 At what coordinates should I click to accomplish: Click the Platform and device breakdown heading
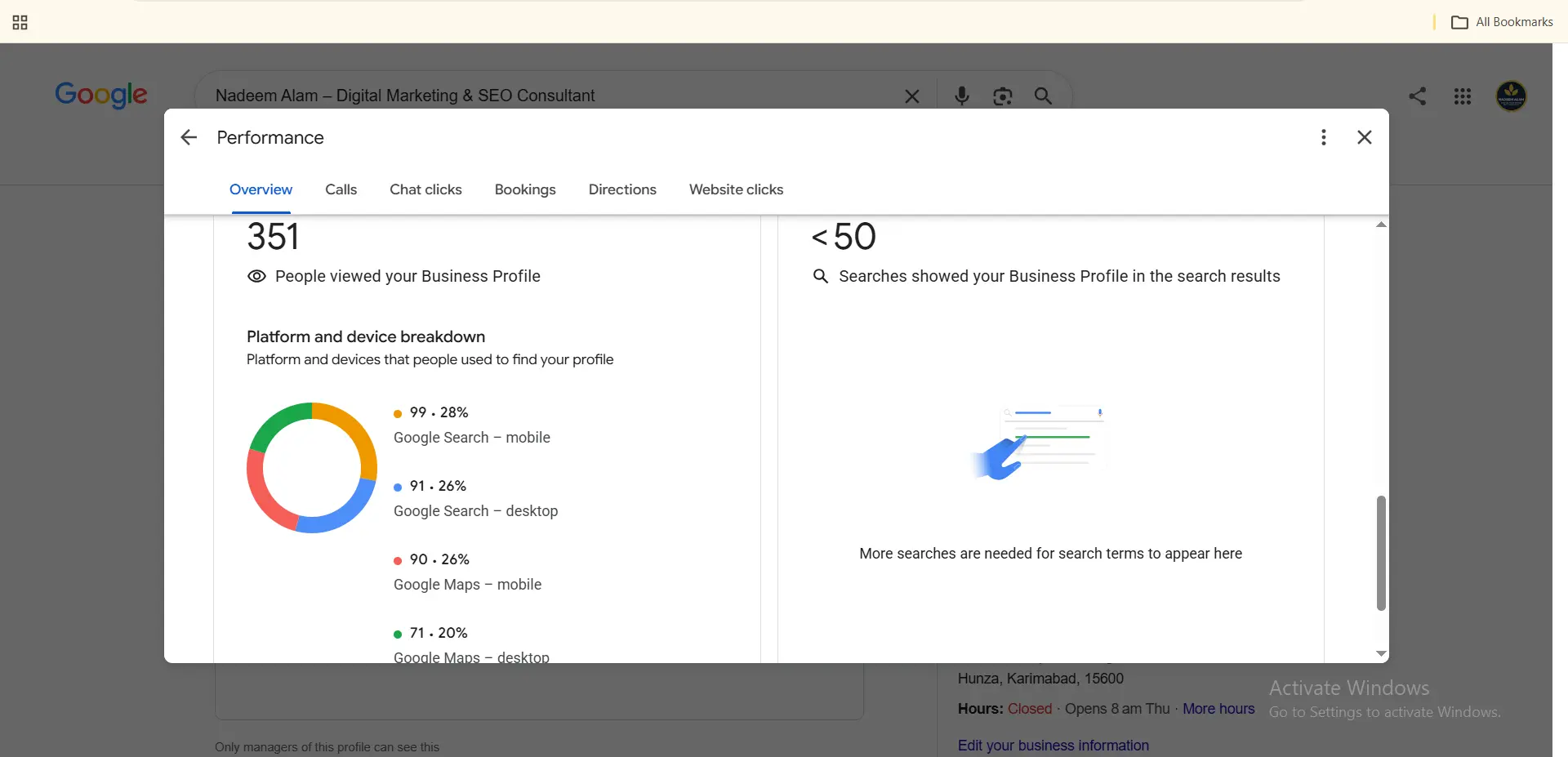[366, 336]
